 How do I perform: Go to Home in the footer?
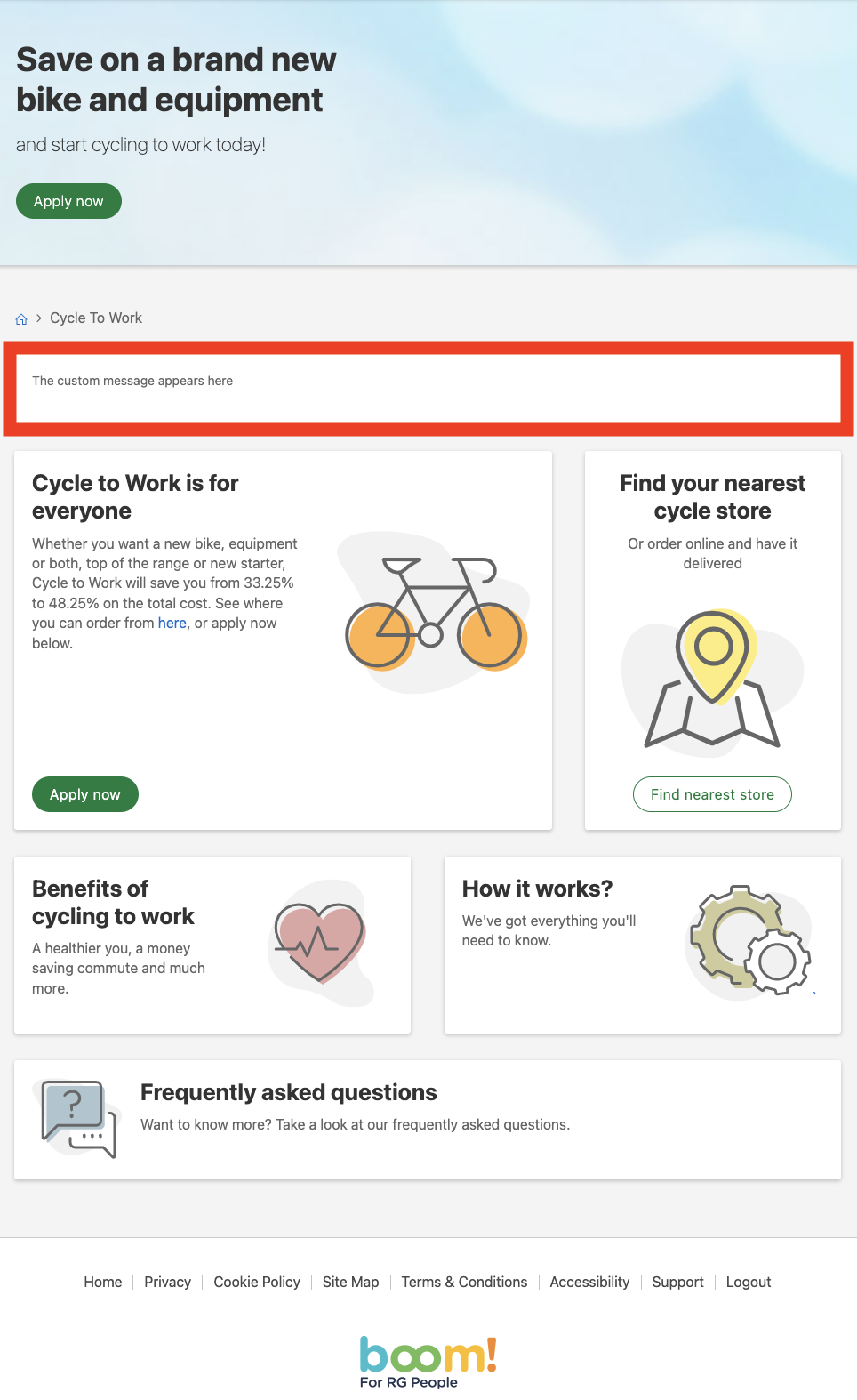(103, 1282)
